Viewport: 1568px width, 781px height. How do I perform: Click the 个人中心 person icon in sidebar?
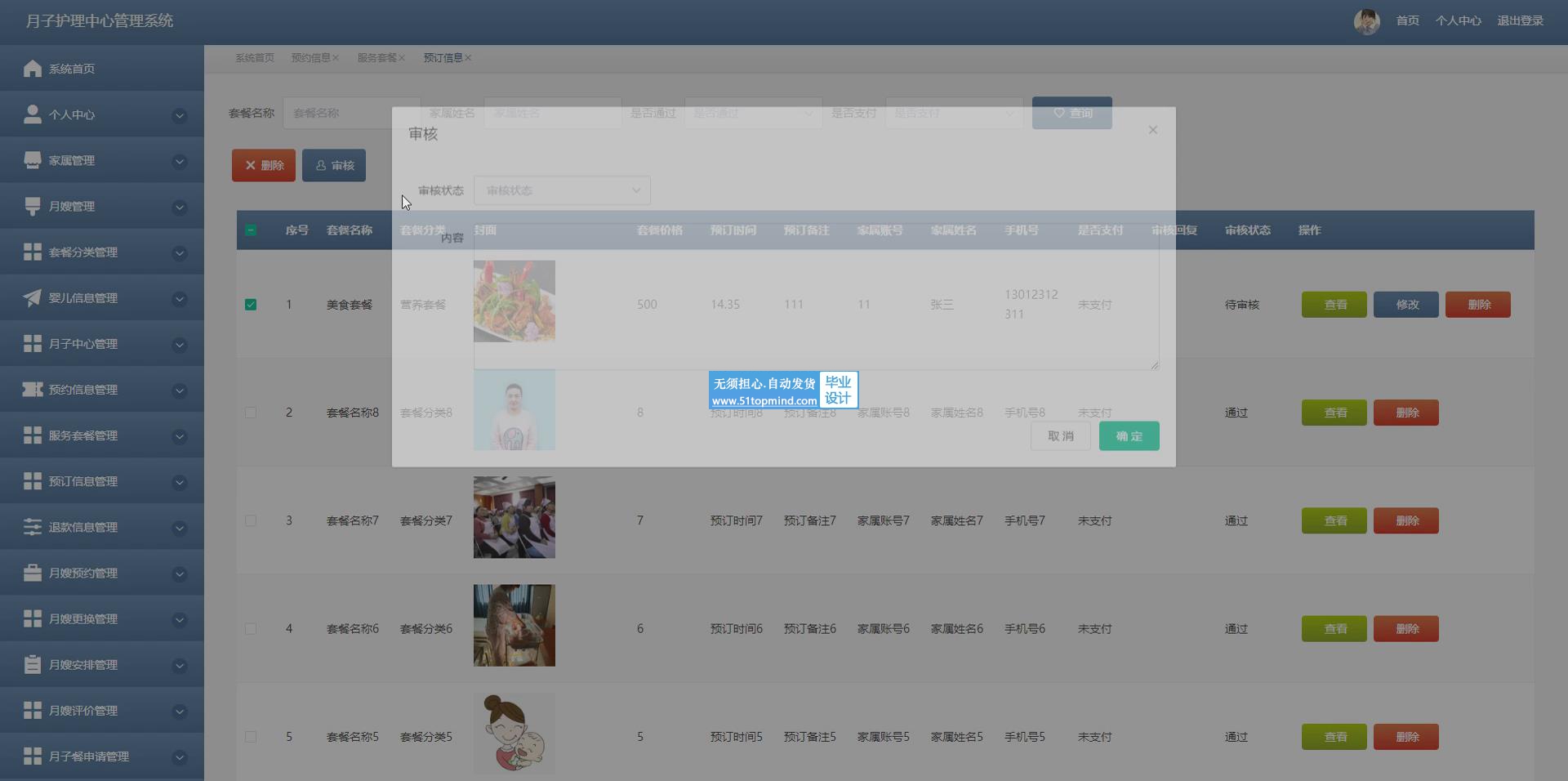click(x=33, y=114)
